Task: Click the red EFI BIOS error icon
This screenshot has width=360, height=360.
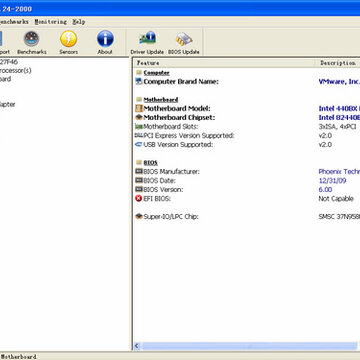Action: pos(139,198)
